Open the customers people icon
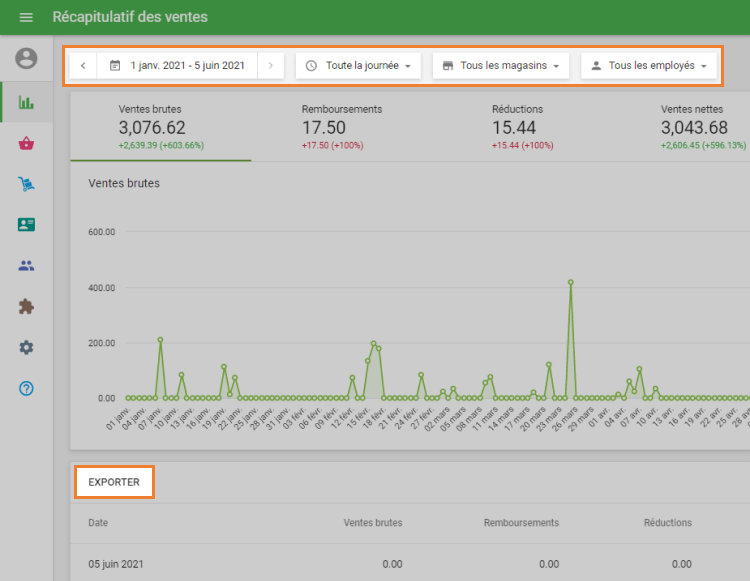 26,266
